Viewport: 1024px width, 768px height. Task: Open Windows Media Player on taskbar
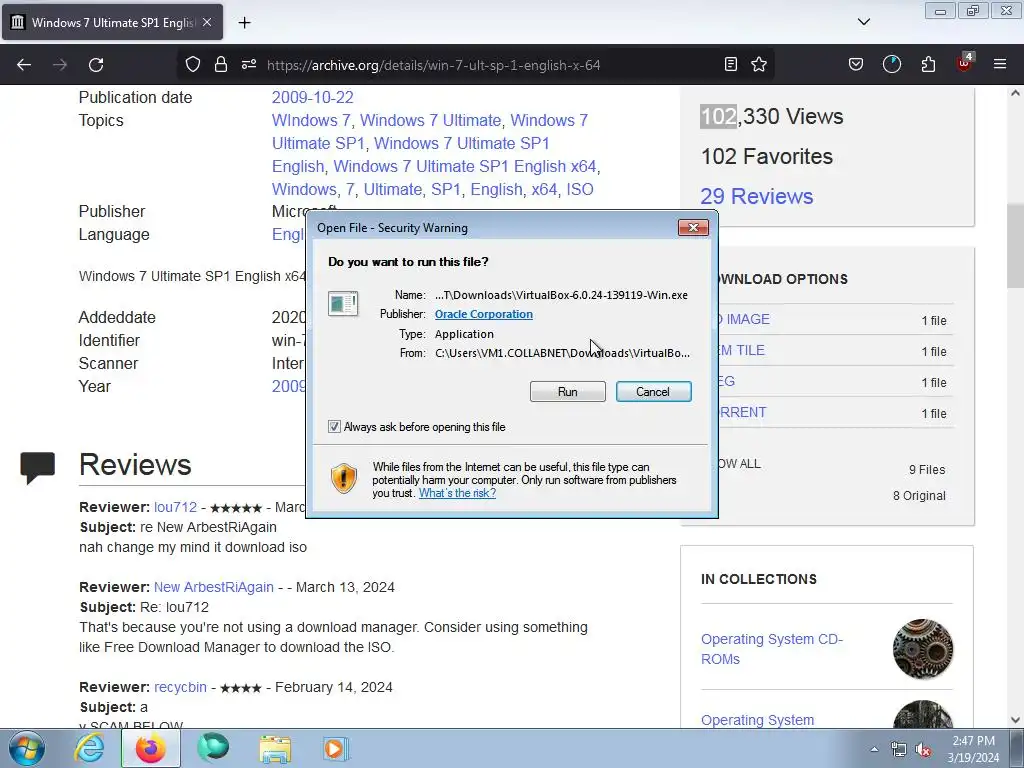tap(336, 749)
